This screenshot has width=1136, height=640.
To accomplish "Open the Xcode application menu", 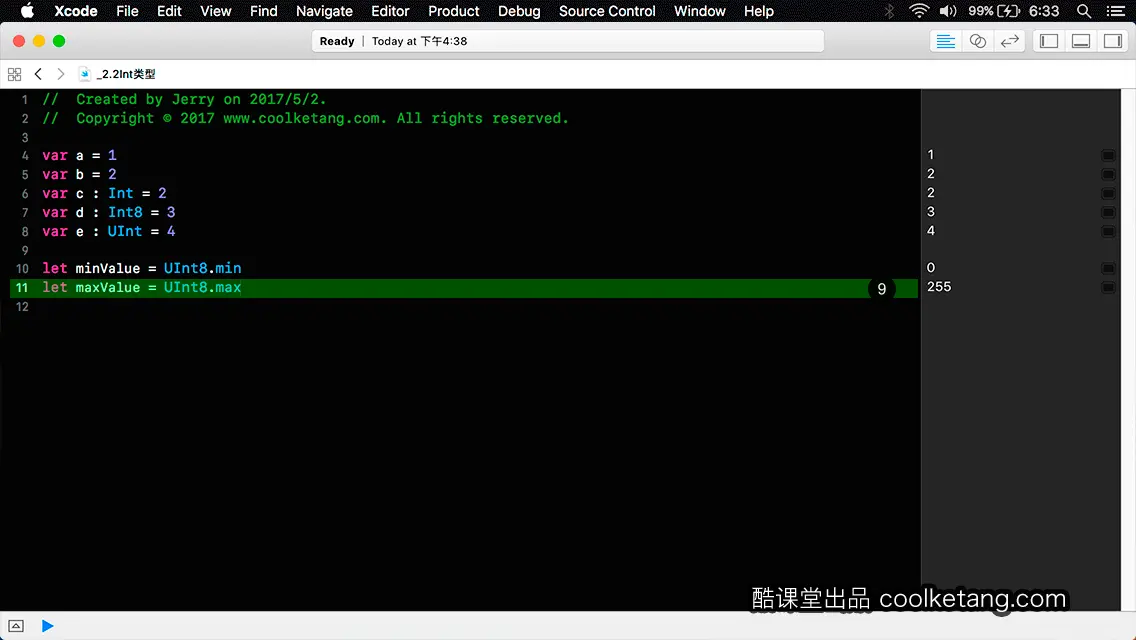I will 75,11.
